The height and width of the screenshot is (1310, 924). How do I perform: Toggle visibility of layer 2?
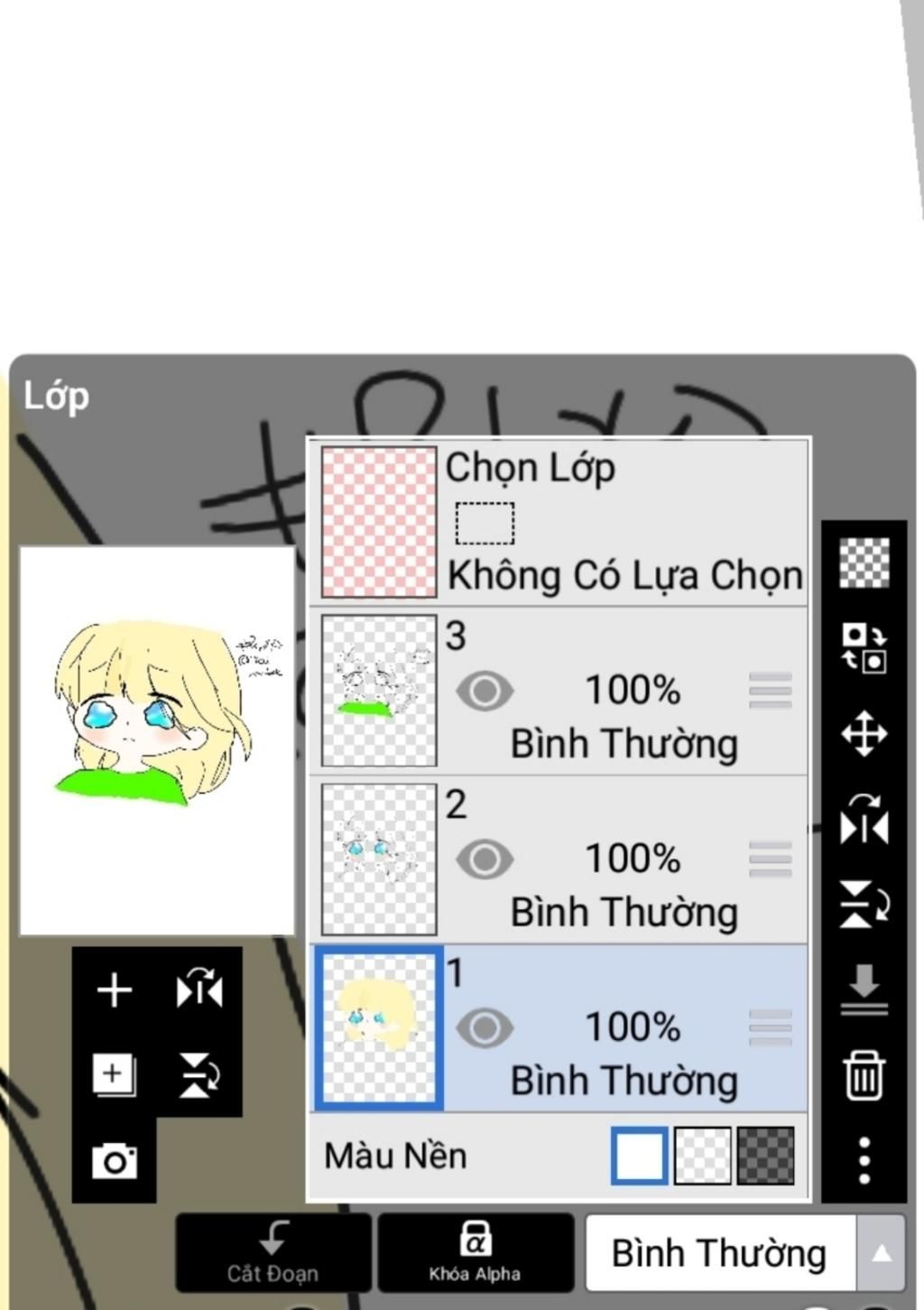(x=485, y=859)
